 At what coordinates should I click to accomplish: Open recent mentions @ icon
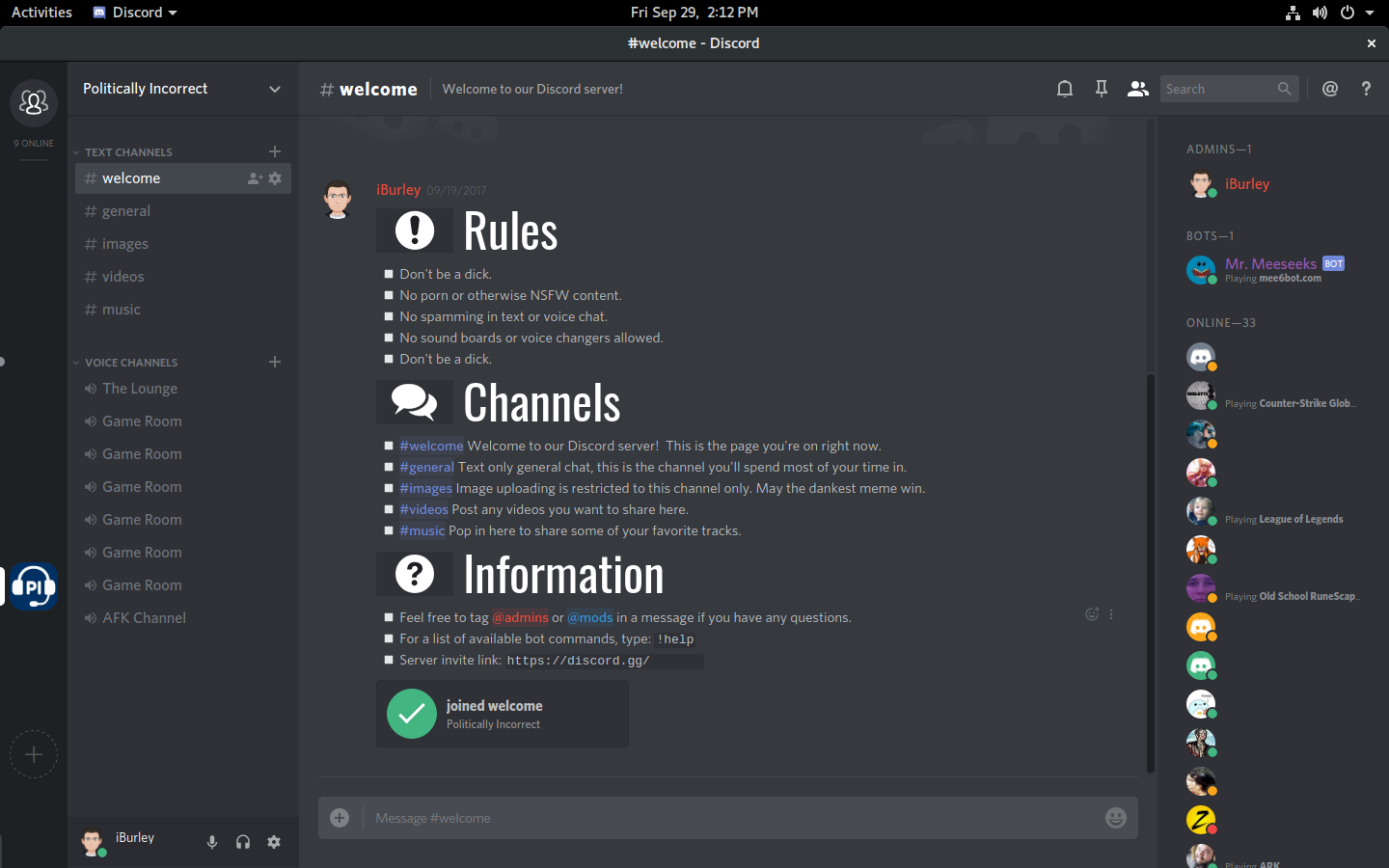(x=1330, y=89)
